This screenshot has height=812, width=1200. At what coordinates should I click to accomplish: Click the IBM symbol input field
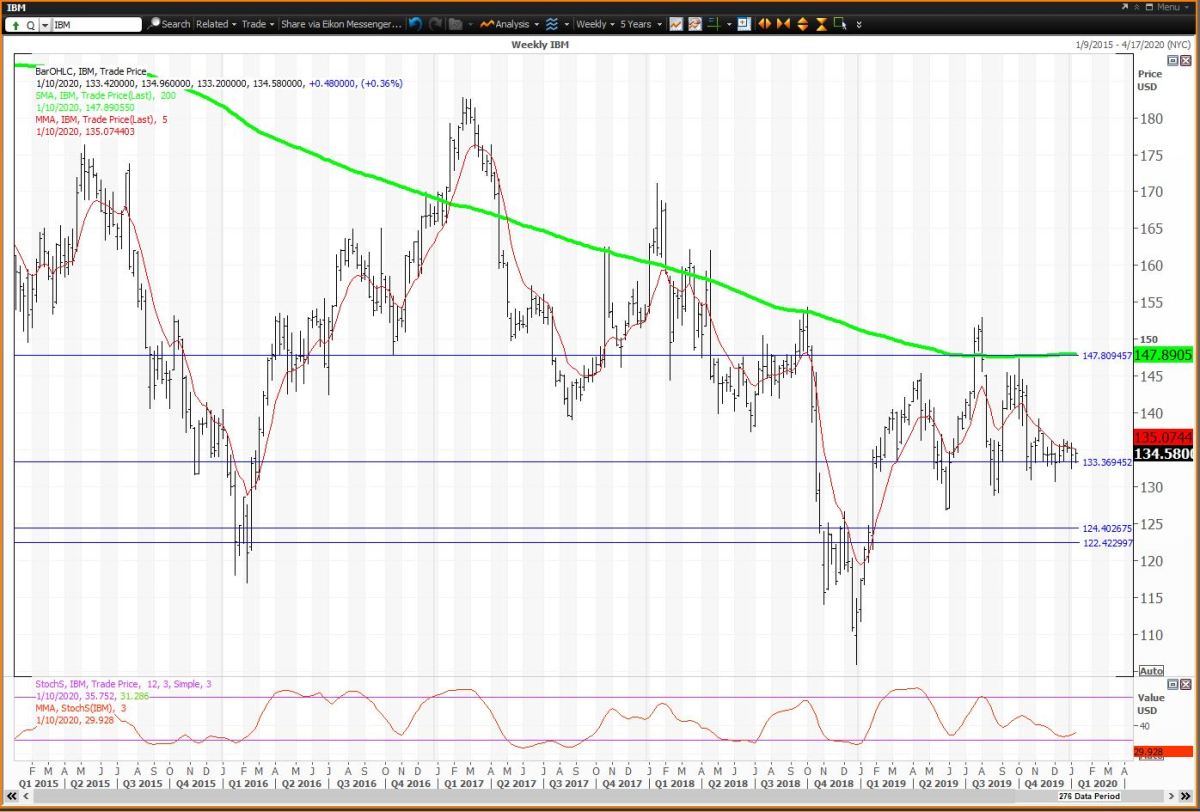92,24
